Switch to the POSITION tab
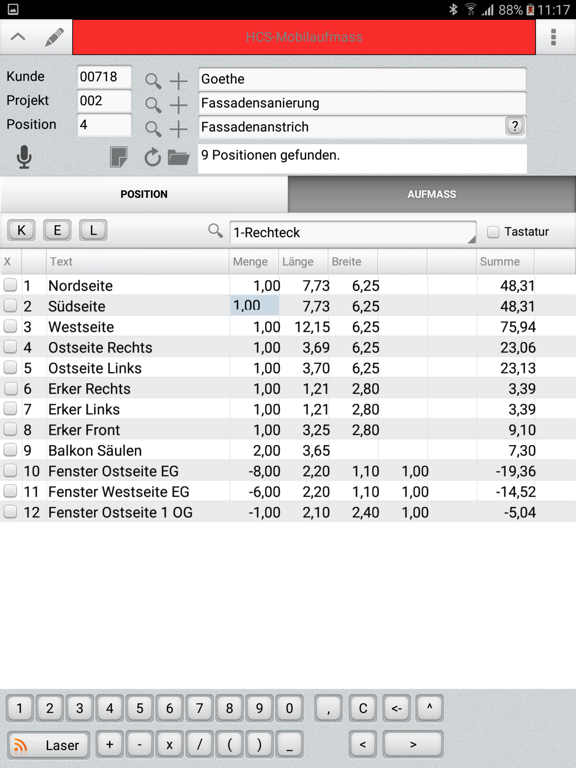The height and width of the screenshot is (768, 576). coord(144,194)
